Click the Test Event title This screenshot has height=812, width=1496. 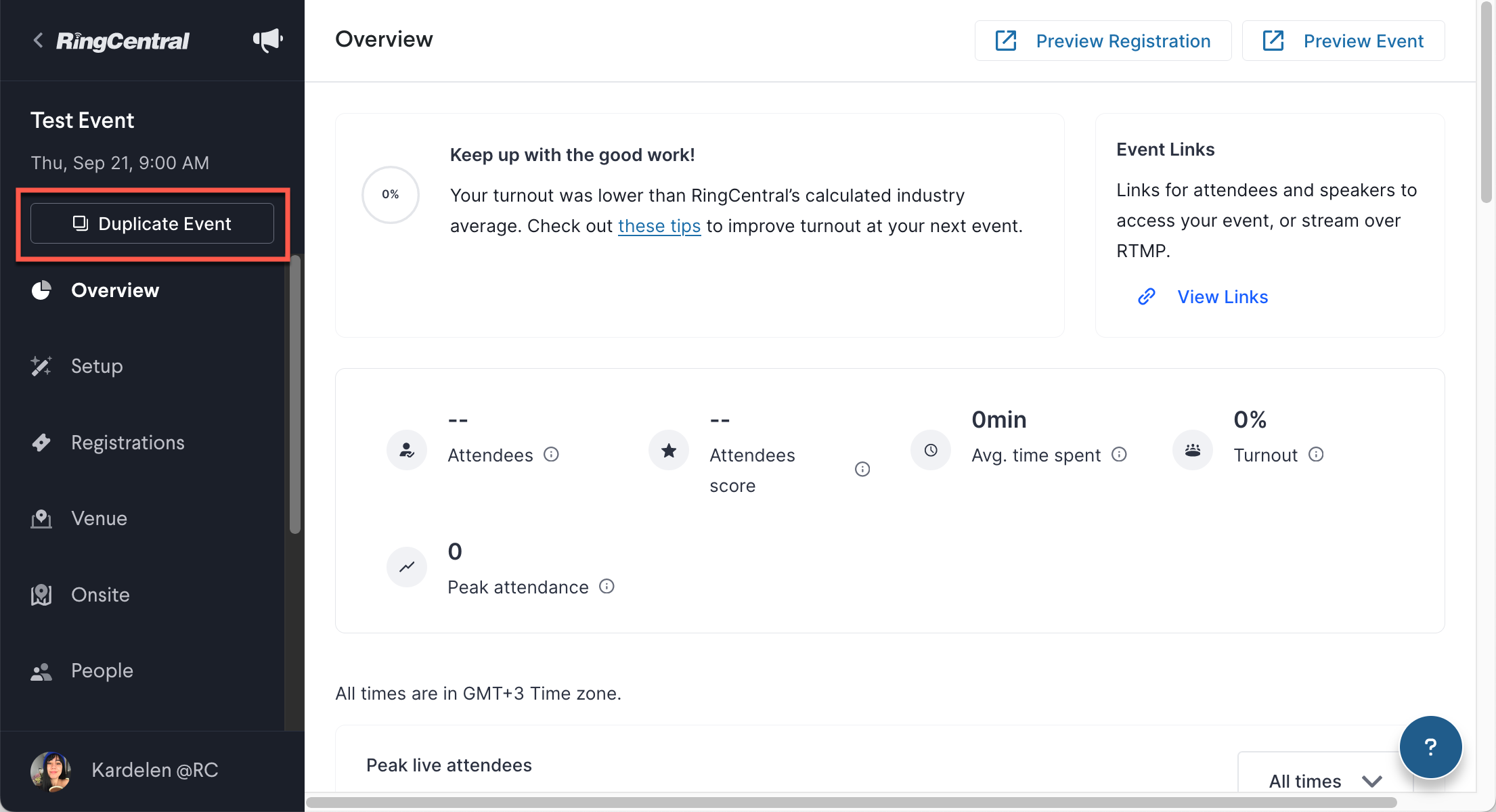coord(83,120)
